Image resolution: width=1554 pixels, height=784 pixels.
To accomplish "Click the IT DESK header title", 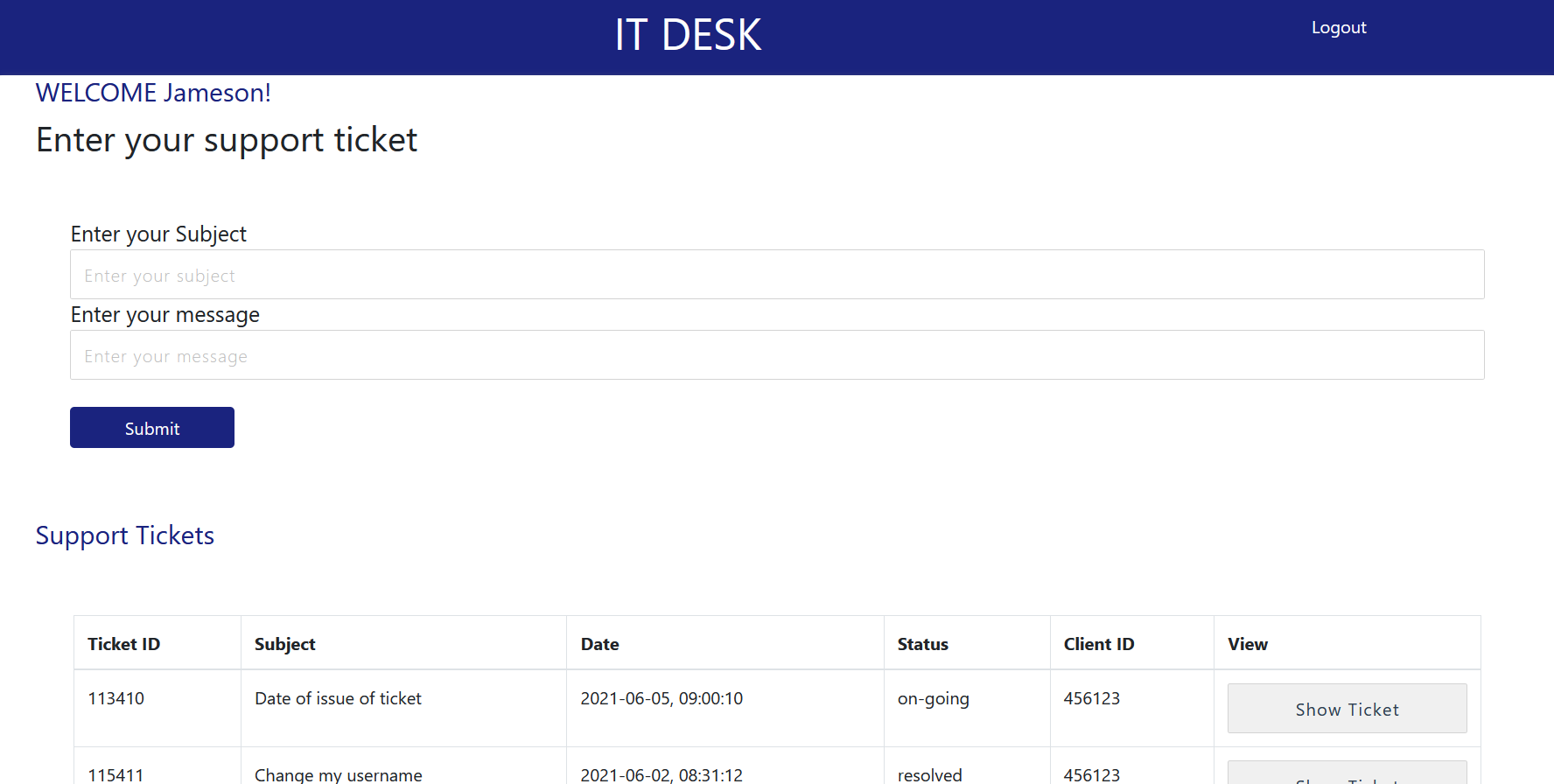I will click(688, 35).
